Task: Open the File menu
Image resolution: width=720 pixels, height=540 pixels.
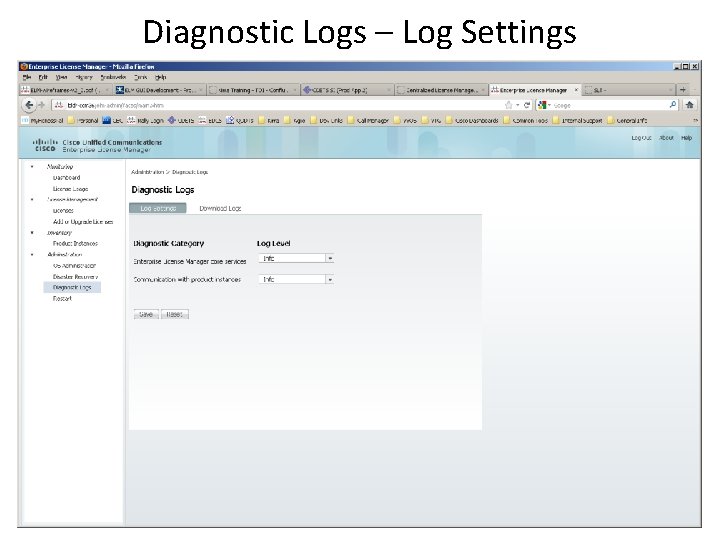Action: pos(27,77)
